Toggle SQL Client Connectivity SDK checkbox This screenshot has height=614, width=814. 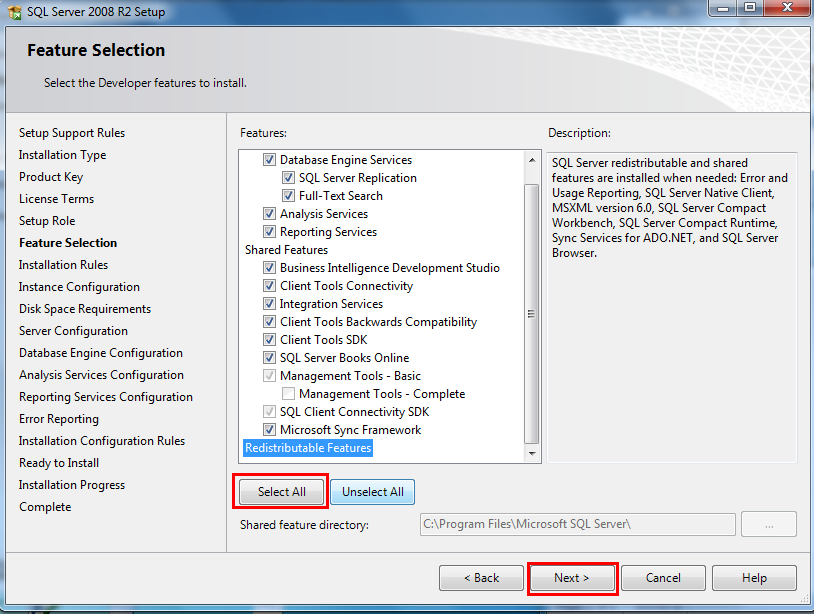269,412
